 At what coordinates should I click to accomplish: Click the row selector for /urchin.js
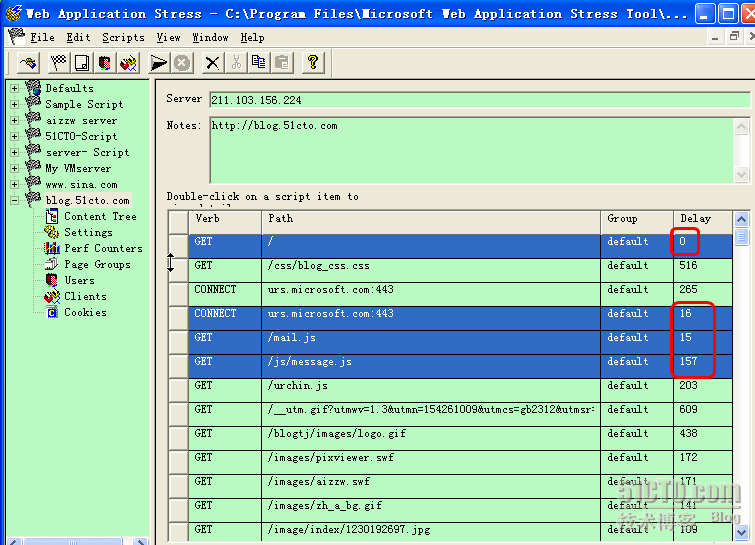point(178,390)
